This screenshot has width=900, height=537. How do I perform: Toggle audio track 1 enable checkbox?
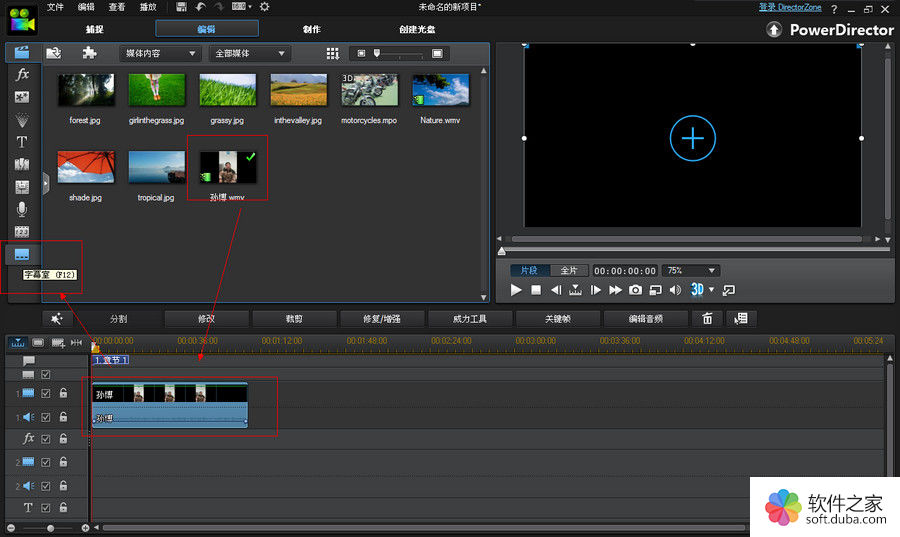[46, 417]
